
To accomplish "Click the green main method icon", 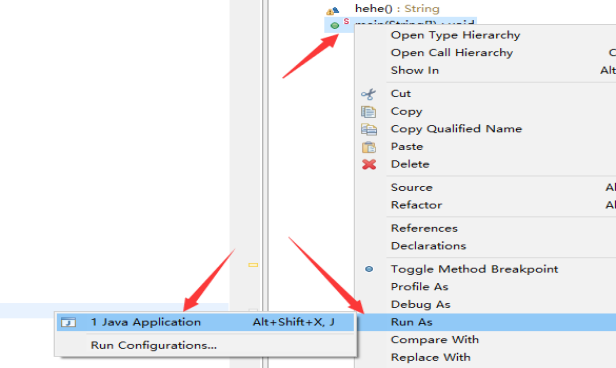I will point(335,26).
